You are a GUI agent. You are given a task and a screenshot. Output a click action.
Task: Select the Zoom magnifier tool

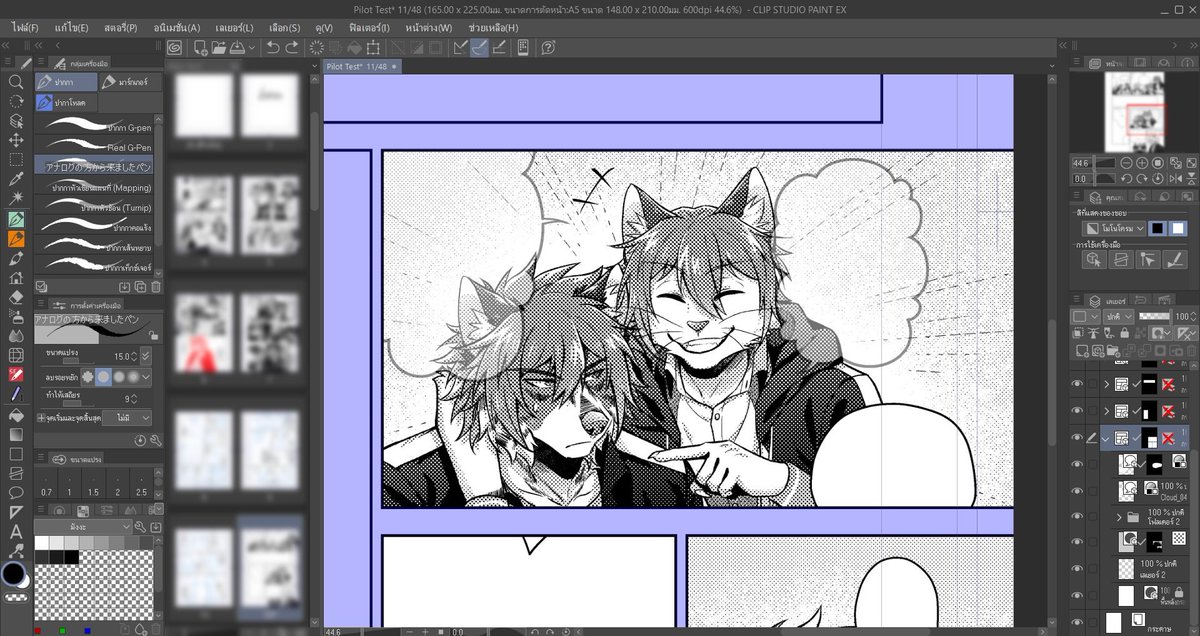coord(15,83)
